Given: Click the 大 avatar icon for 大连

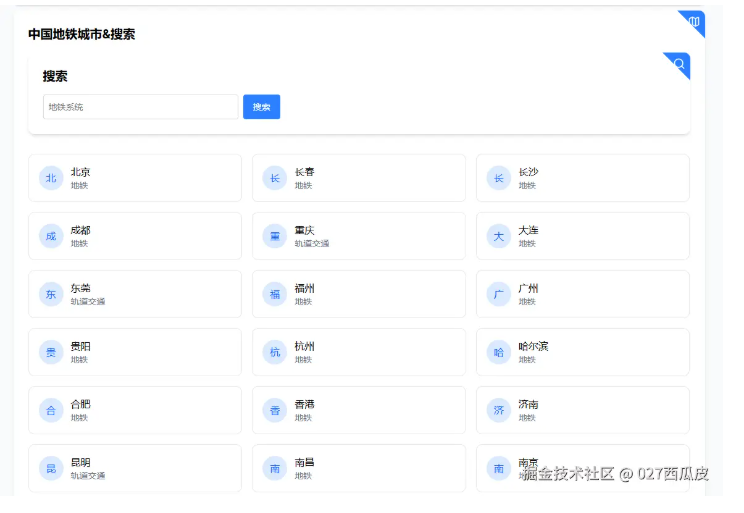Looking at the screenshot, I should 499,236.
